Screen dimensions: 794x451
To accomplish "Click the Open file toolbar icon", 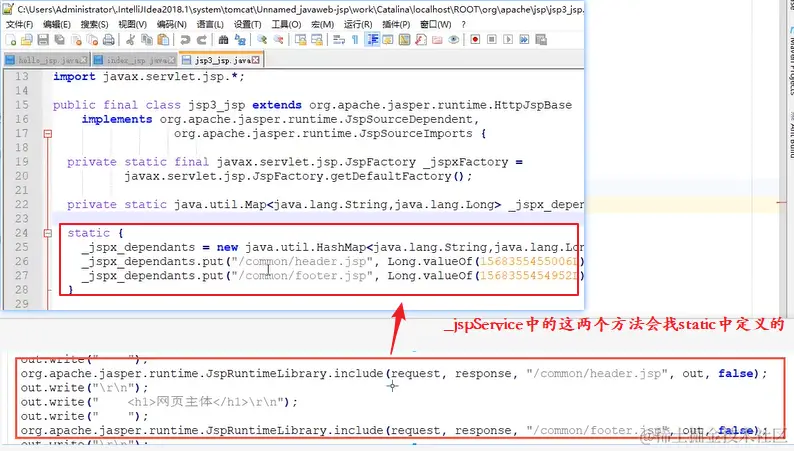I will point(27,39).
